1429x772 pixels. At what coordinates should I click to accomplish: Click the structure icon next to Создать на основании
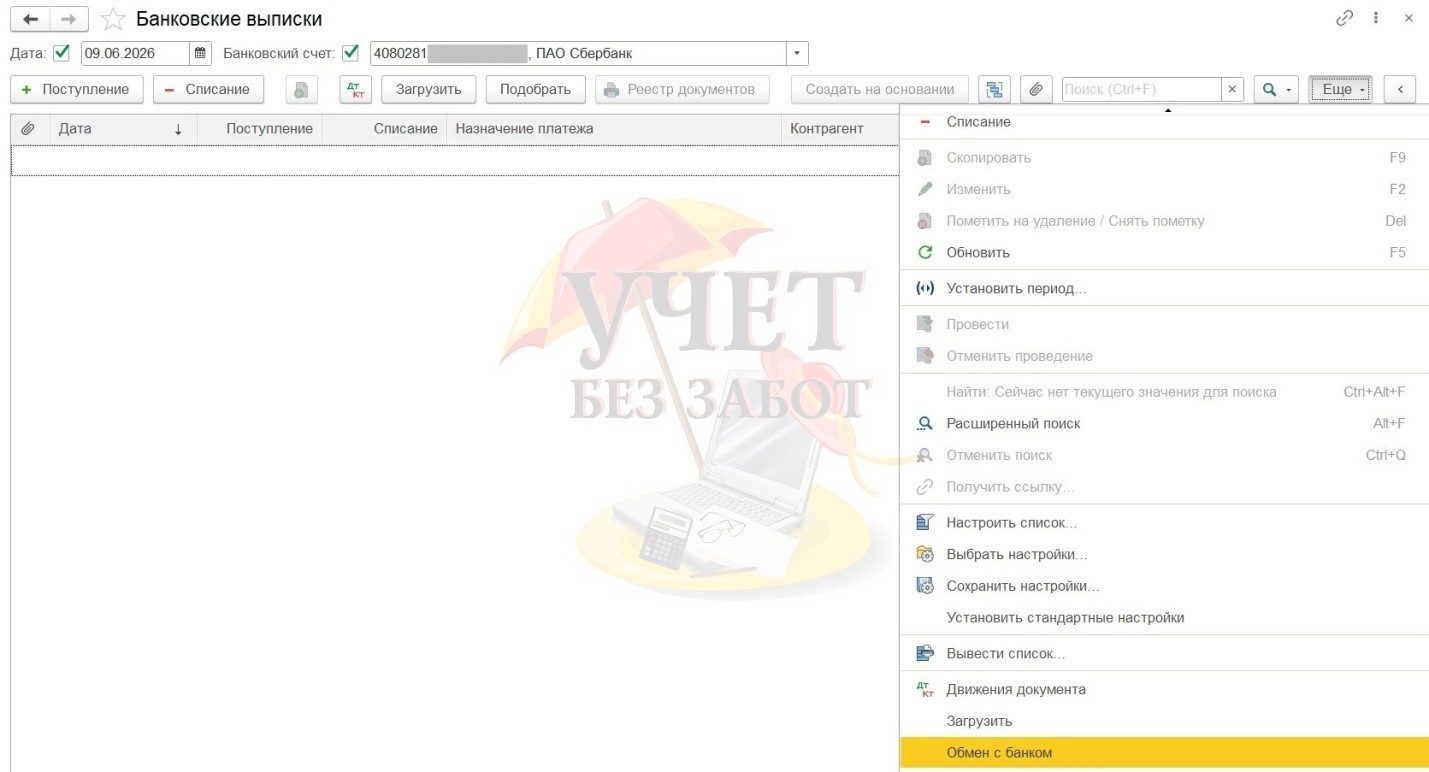(x=994, y=89)
